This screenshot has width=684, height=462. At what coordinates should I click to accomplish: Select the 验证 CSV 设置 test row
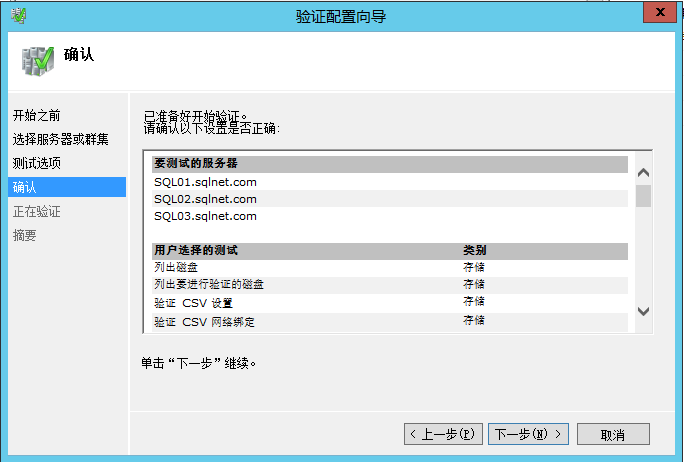390,303
